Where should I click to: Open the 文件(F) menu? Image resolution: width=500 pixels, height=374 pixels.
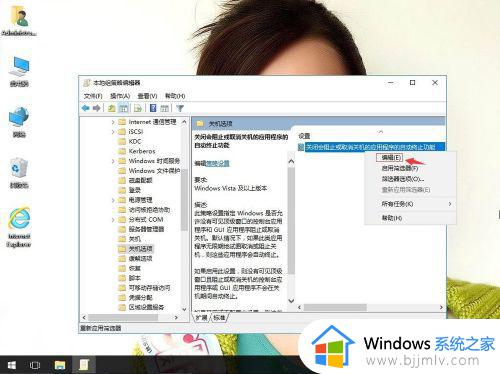pyautogui.click(x=93, y=96)
